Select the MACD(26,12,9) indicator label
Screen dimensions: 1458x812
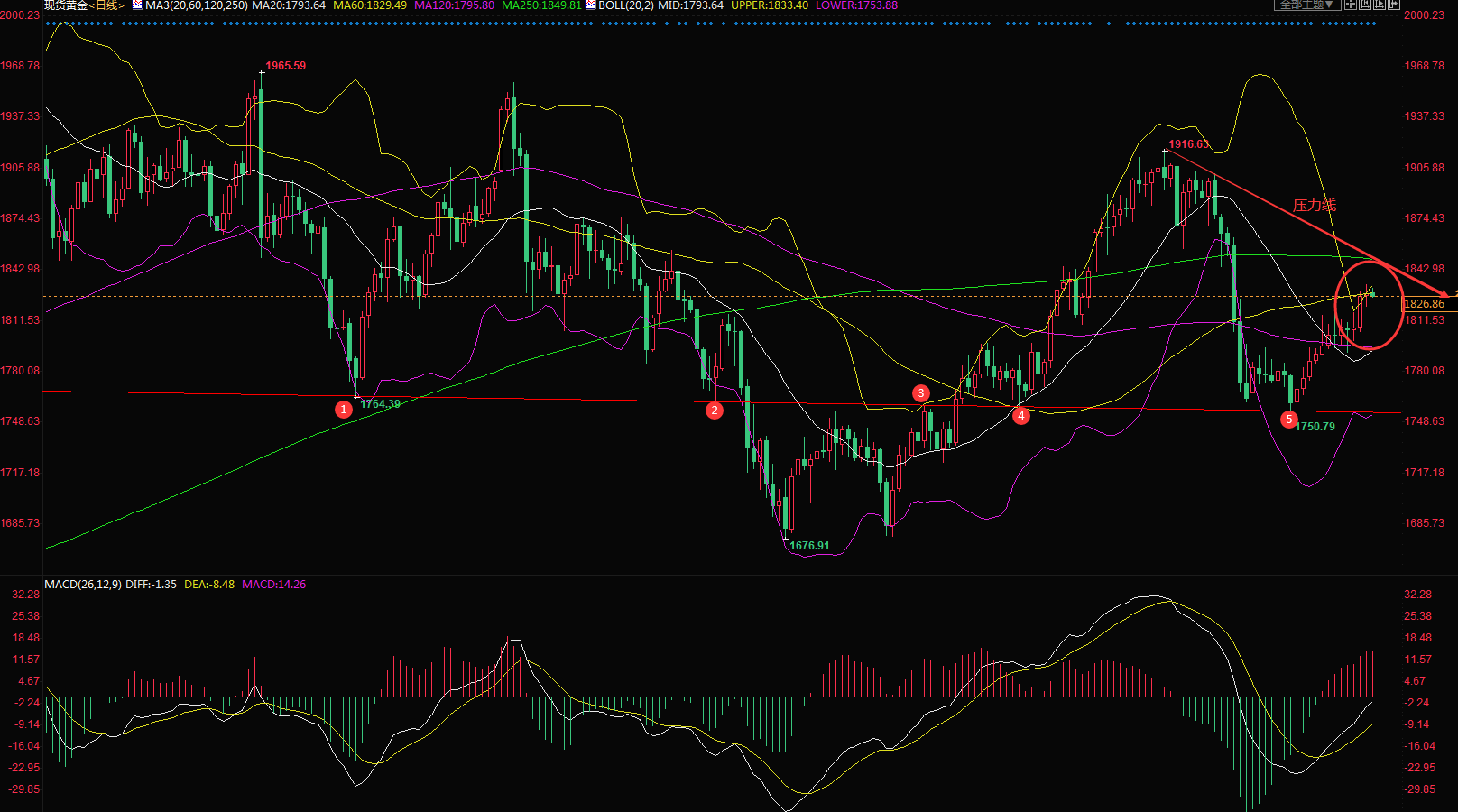click(x=83, y=585)
